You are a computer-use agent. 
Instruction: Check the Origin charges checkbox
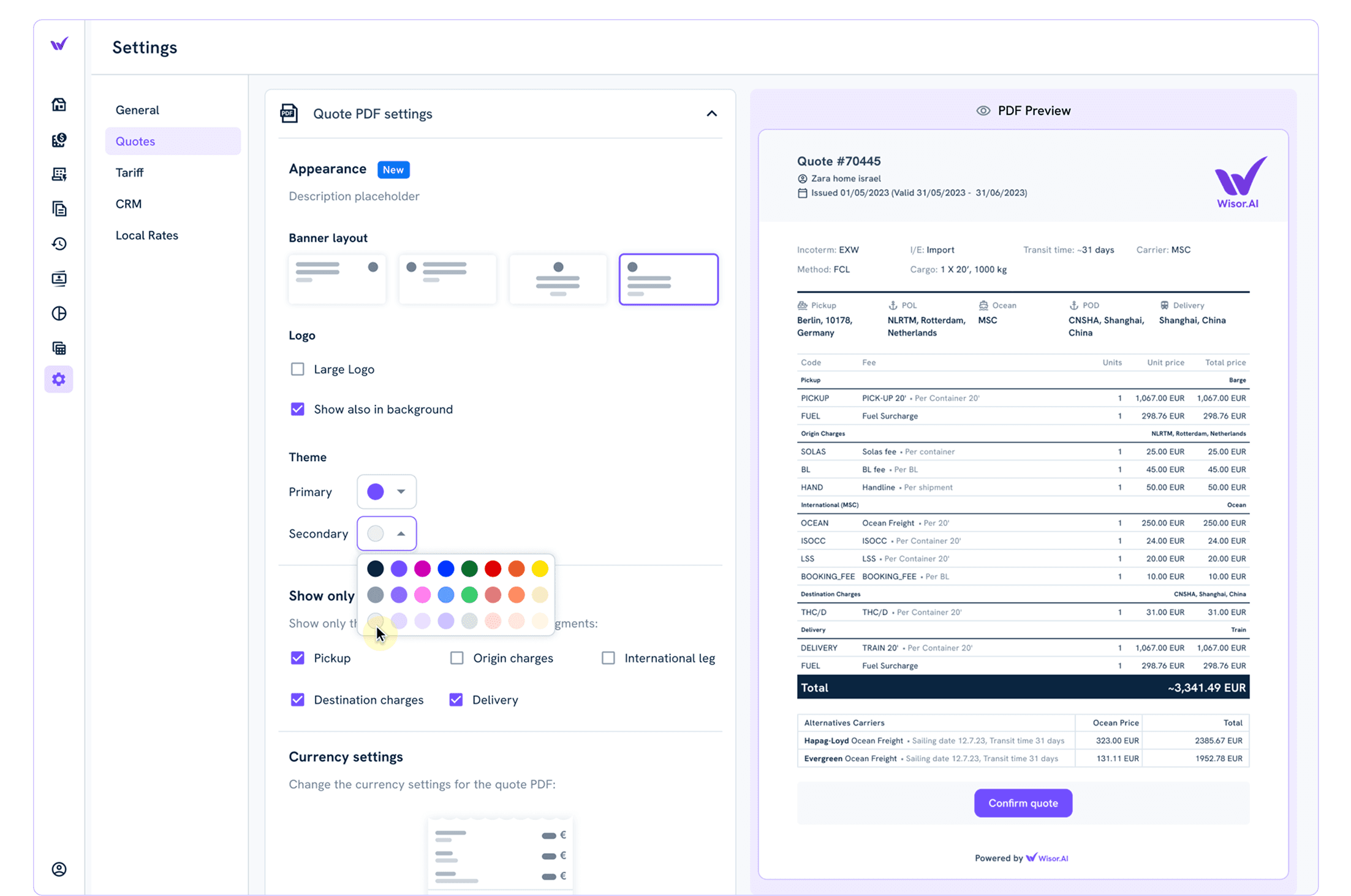[456, 658]
